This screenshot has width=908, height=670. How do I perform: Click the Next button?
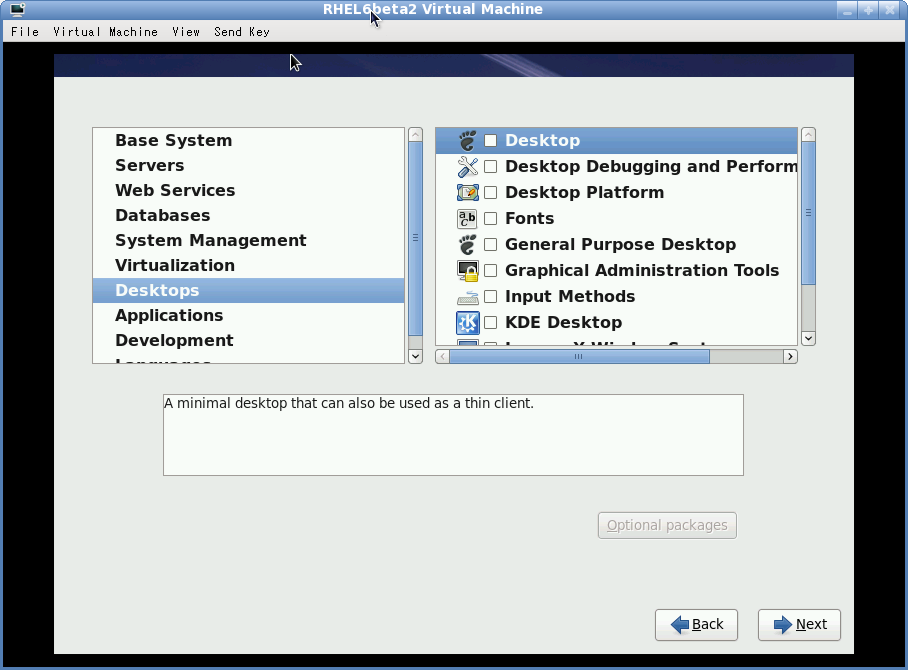tap(799, 625)
